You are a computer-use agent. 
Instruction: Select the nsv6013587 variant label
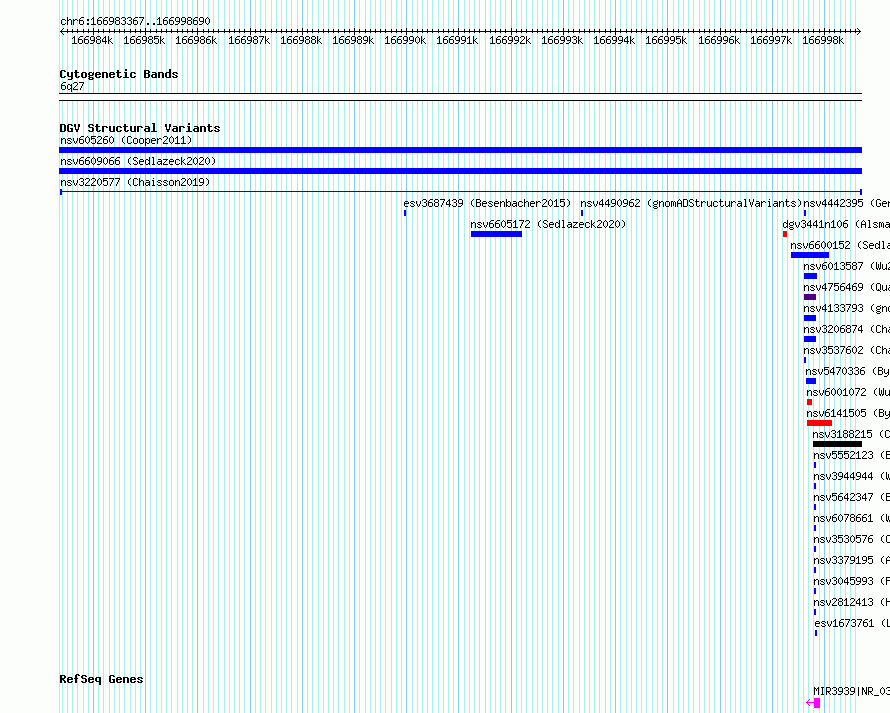click(846, 266)
